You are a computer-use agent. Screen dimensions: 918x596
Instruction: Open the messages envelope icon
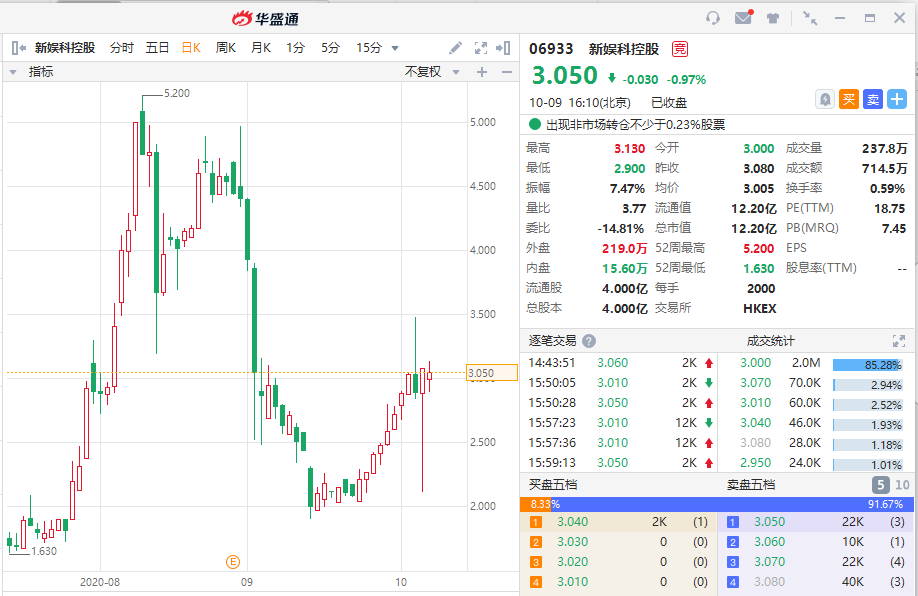coord(744,18)
